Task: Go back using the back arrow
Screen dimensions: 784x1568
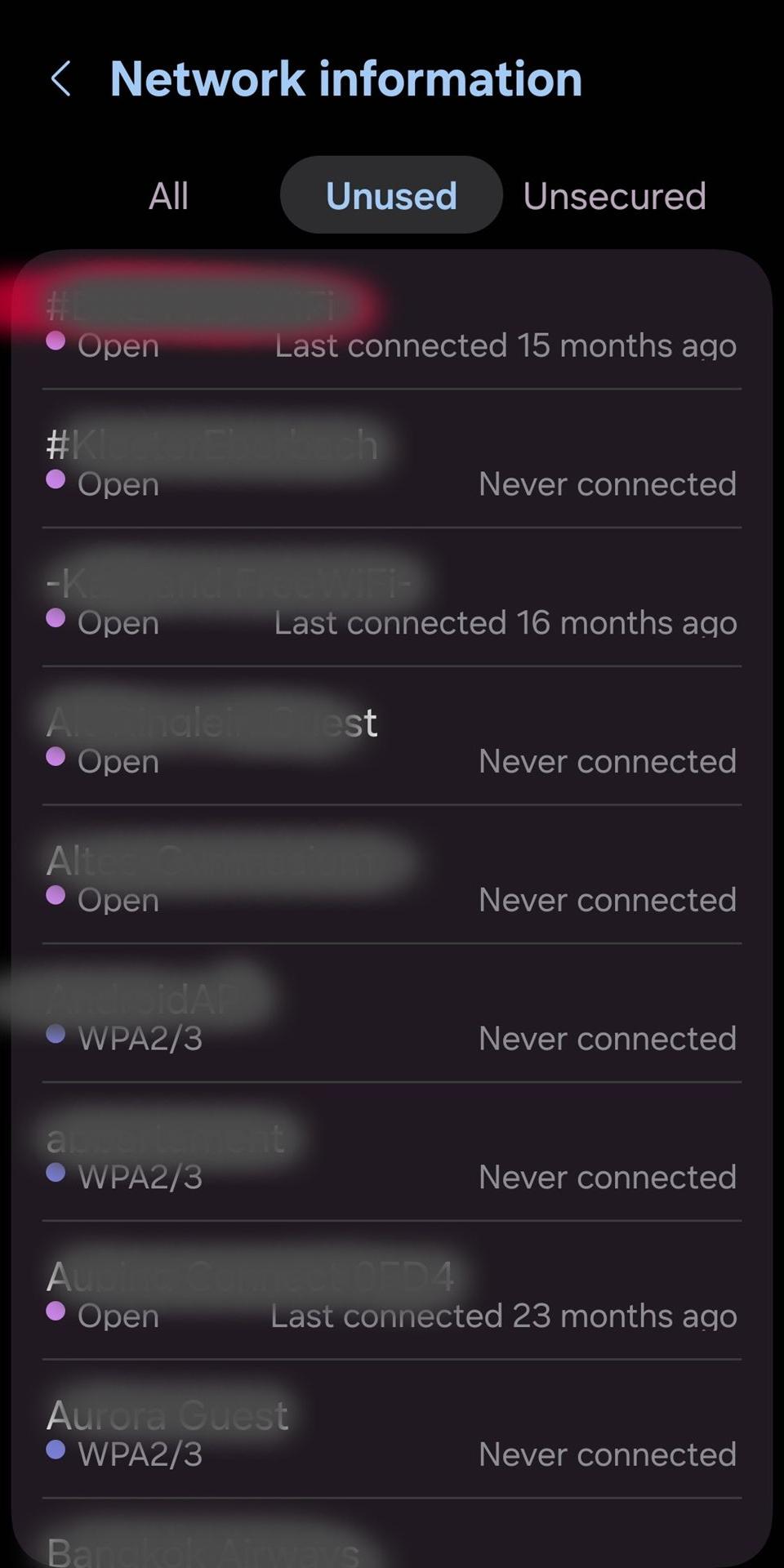Action: tap(61, 79)
